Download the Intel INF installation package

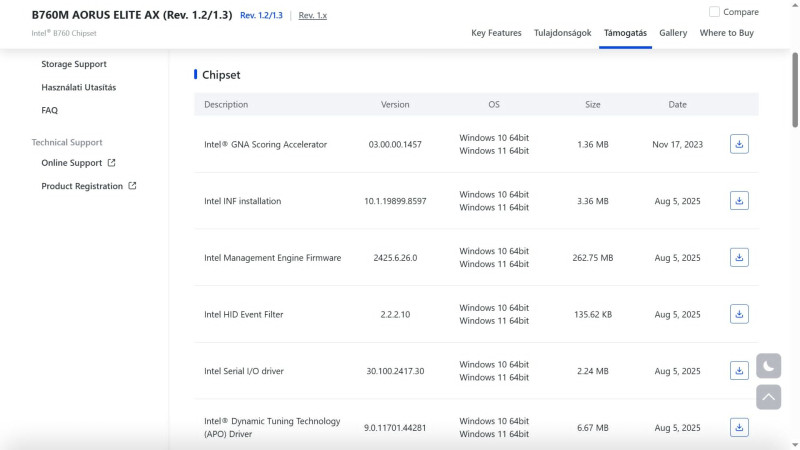739,201
